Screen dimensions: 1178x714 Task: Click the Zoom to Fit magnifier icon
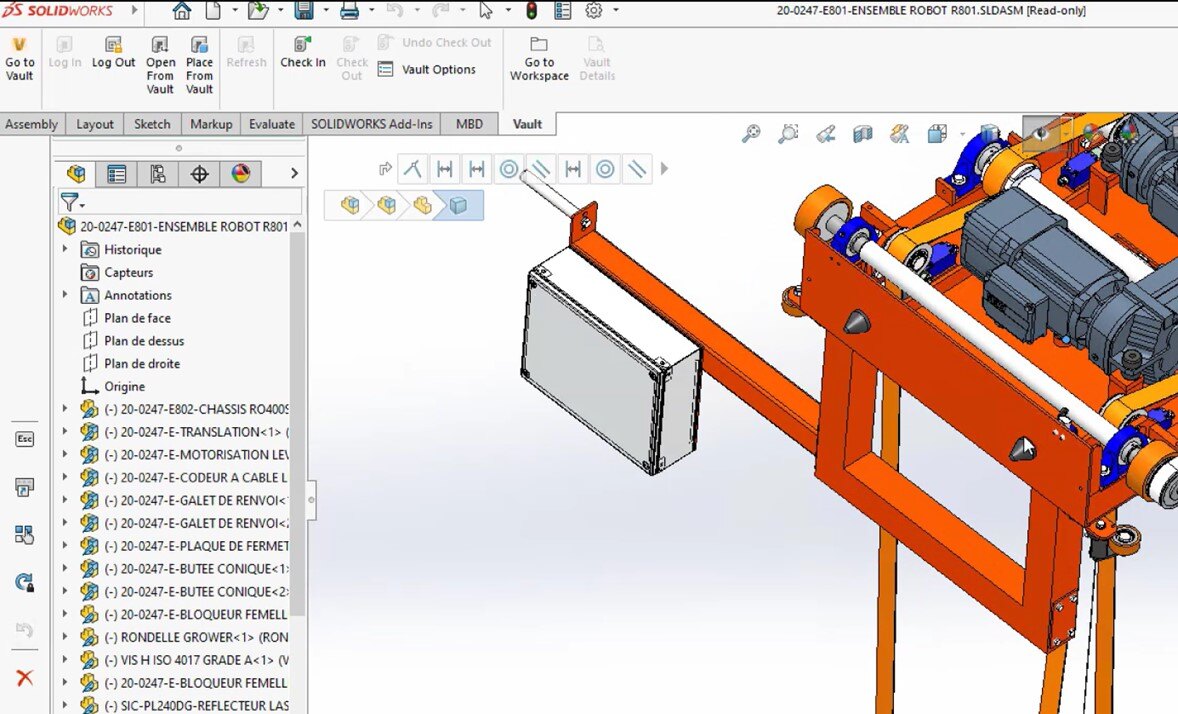point(751,133)
